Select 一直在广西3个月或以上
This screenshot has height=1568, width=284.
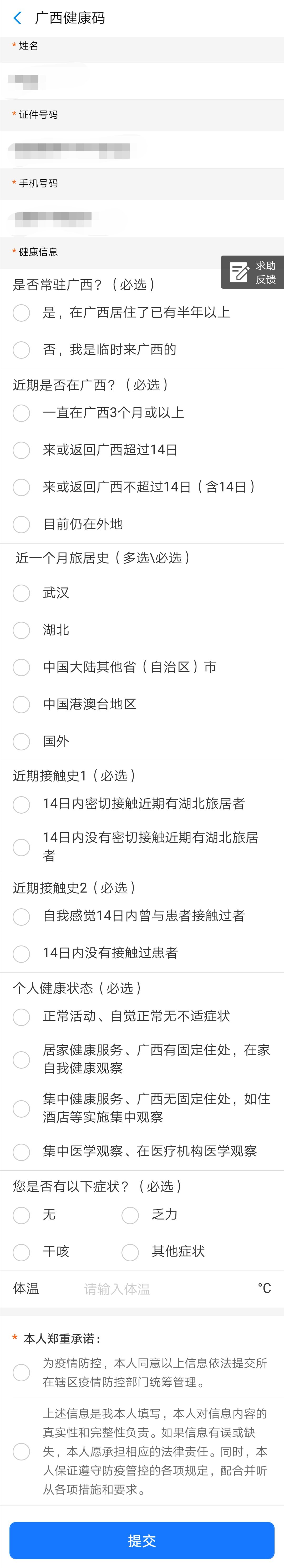tap(21, 413)
